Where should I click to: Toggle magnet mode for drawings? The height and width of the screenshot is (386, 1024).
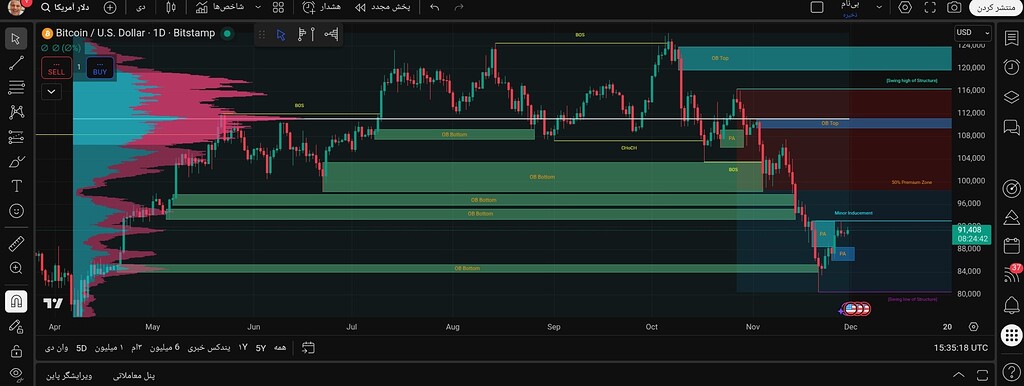coord(16,302)
